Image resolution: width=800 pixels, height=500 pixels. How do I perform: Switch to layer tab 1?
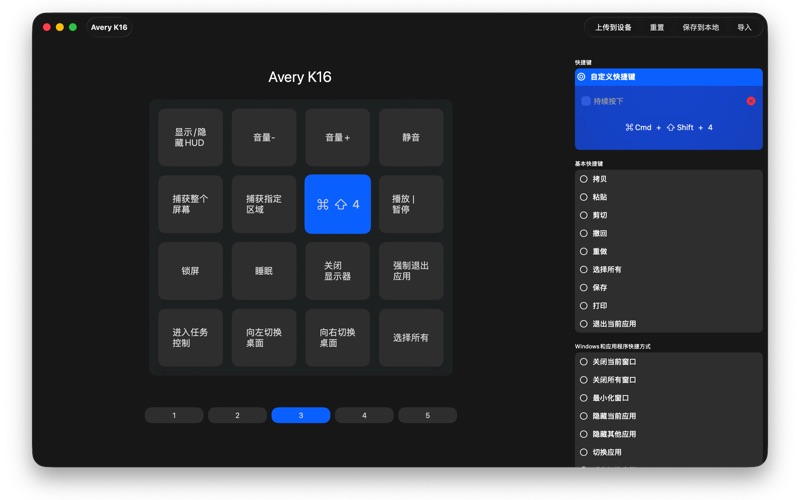pos(174,415)
